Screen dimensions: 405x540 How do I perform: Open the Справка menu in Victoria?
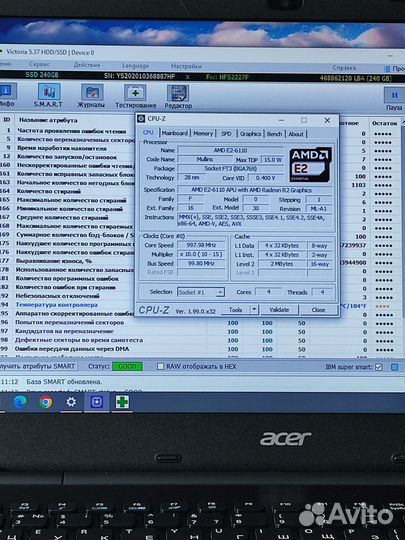[x=344, y=68]
